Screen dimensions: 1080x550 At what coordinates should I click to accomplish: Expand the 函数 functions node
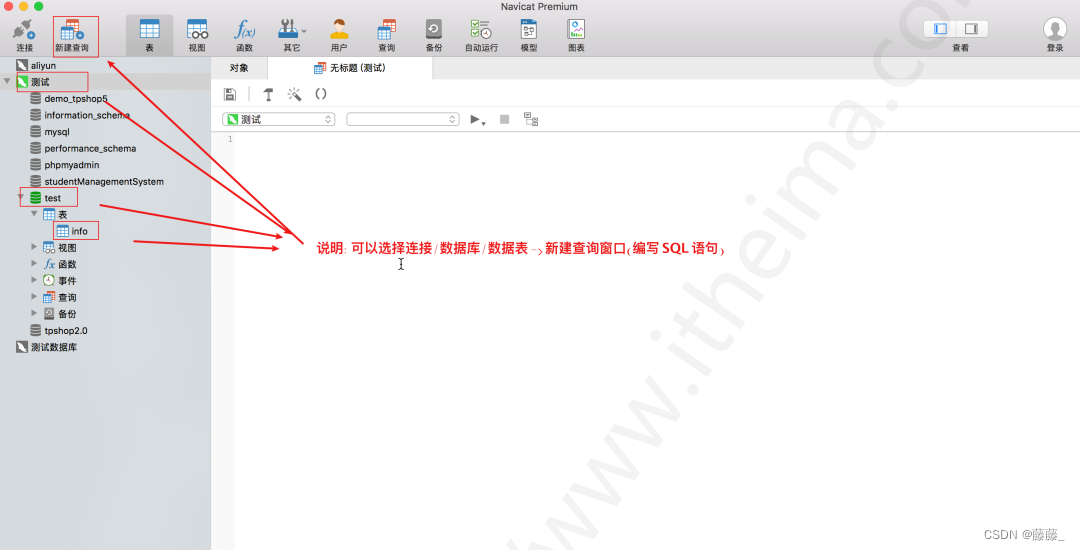(x=34, y=263)
